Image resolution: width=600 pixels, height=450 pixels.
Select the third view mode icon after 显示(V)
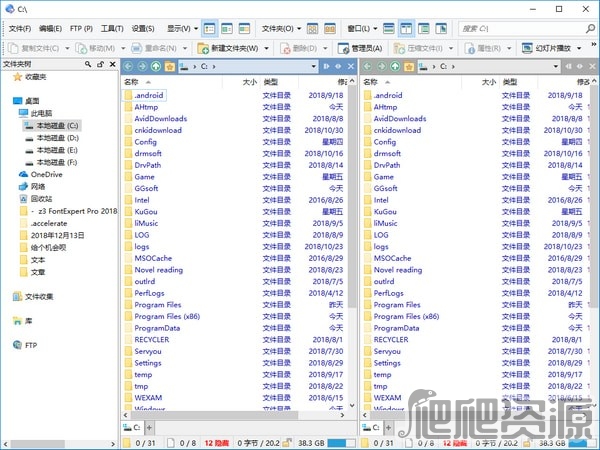tap(244, 29)
